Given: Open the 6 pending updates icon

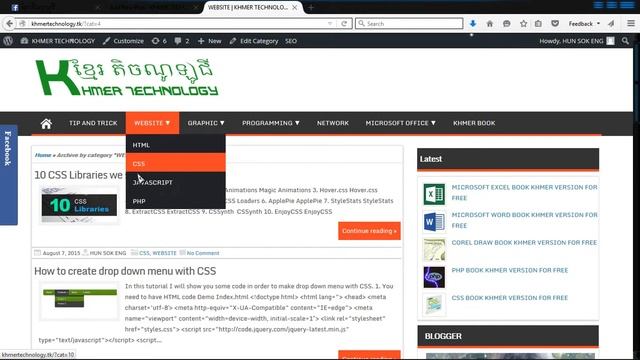Looking at the screenshot, I should [x=159, y=41].
